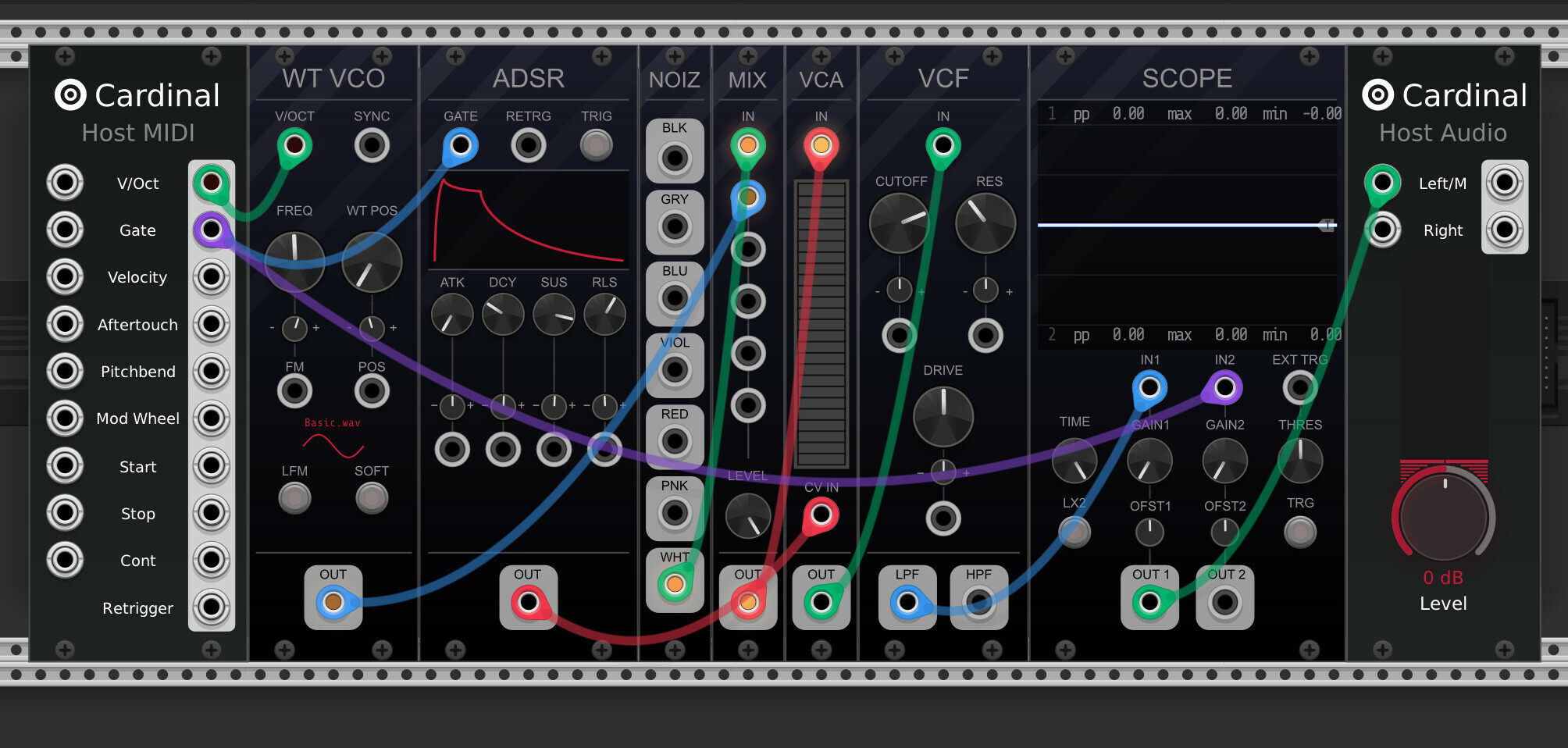Click the Host Audio Level knob
The width and height of the screenshot is (1568, 748).
click(x=1443, y=516)
